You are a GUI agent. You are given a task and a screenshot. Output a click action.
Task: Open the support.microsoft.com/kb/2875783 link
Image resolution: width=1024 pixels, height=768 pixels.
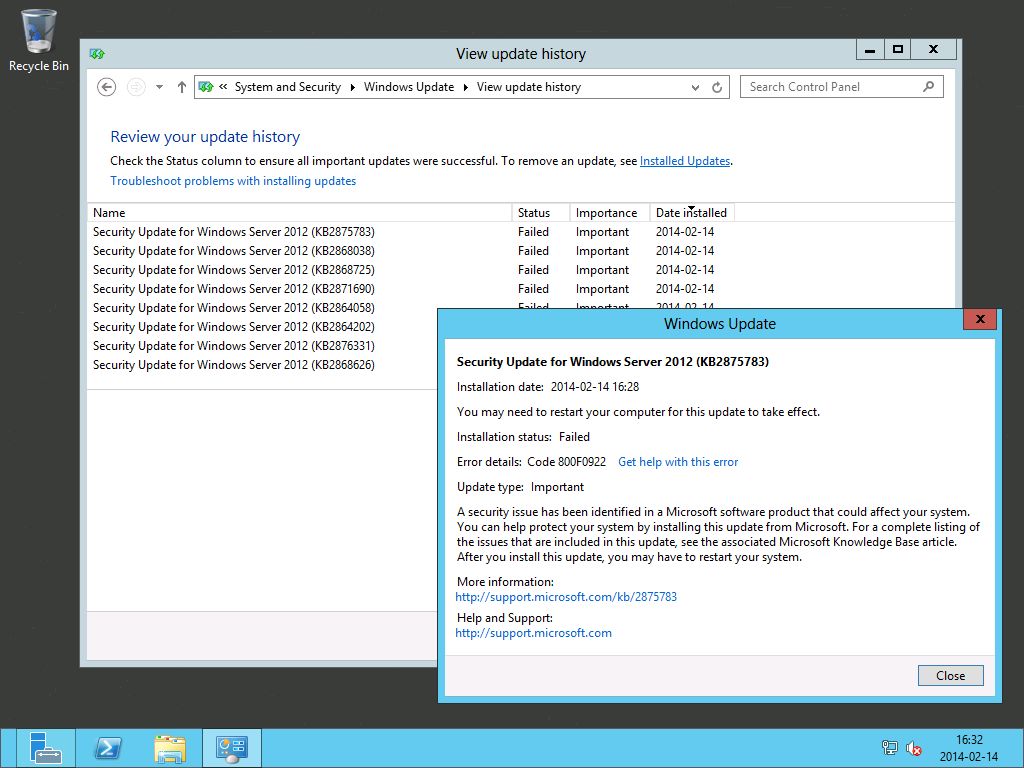pos(566,597)
